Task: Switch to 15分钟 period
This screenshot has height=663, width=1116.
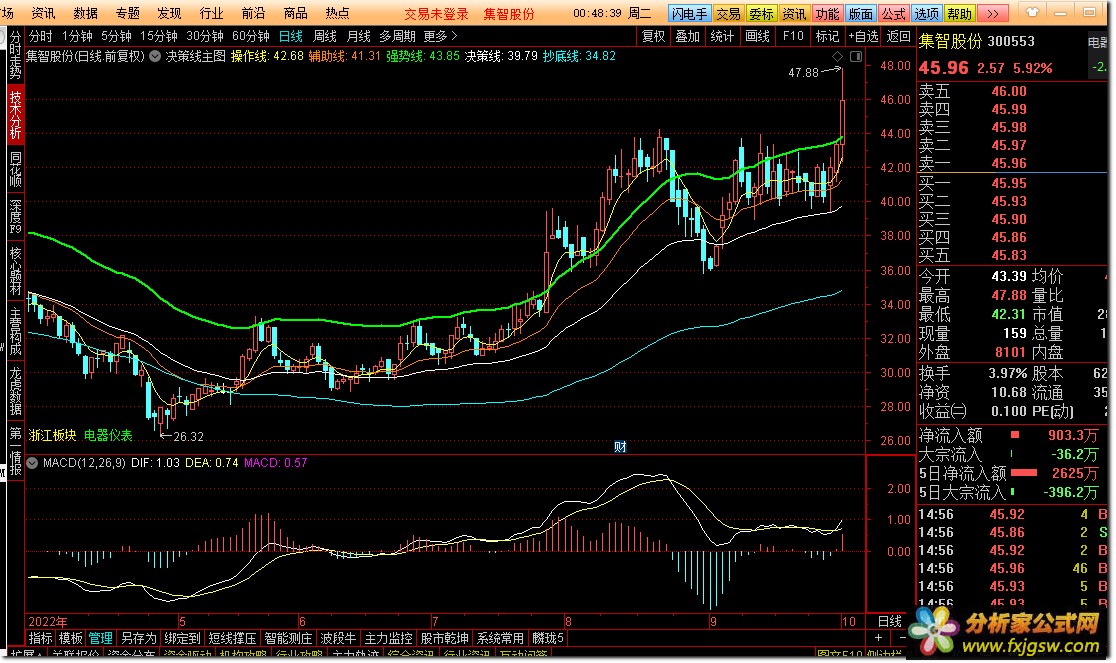Action: (x=159, y=36)
